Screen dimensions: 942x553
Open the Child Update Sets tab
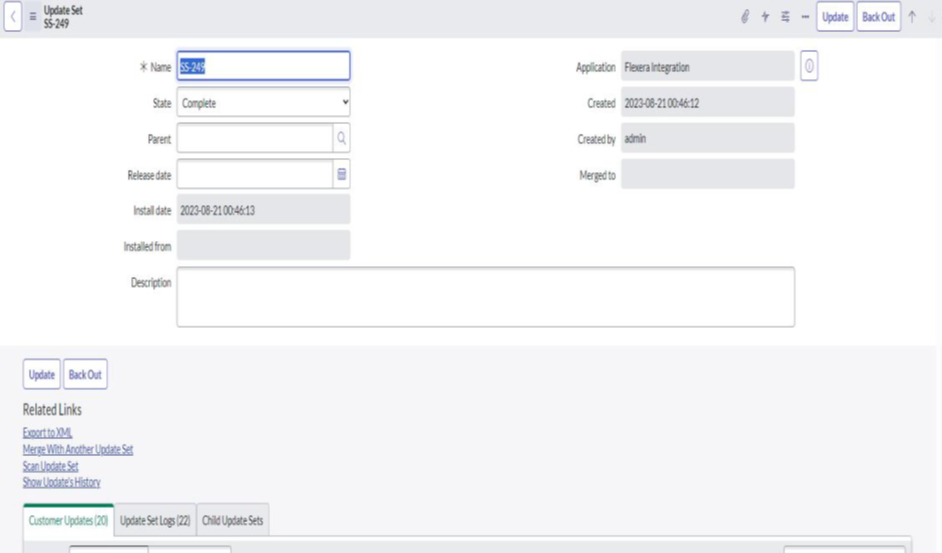pyautogui.click(x=232, y=521)
